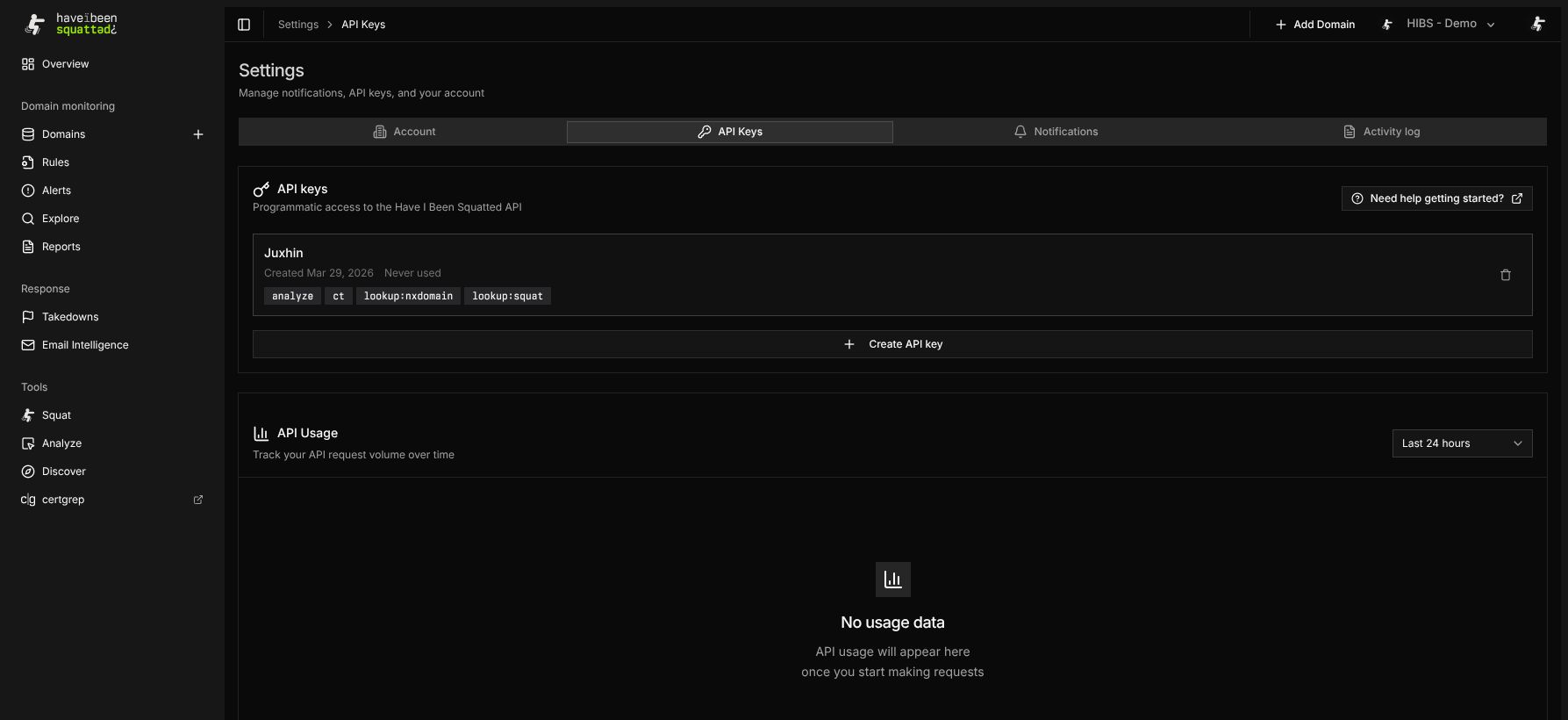Viewport: 1568px width, 720px height.
Task: Click the Rules document icon
Action: coord(28,162)
